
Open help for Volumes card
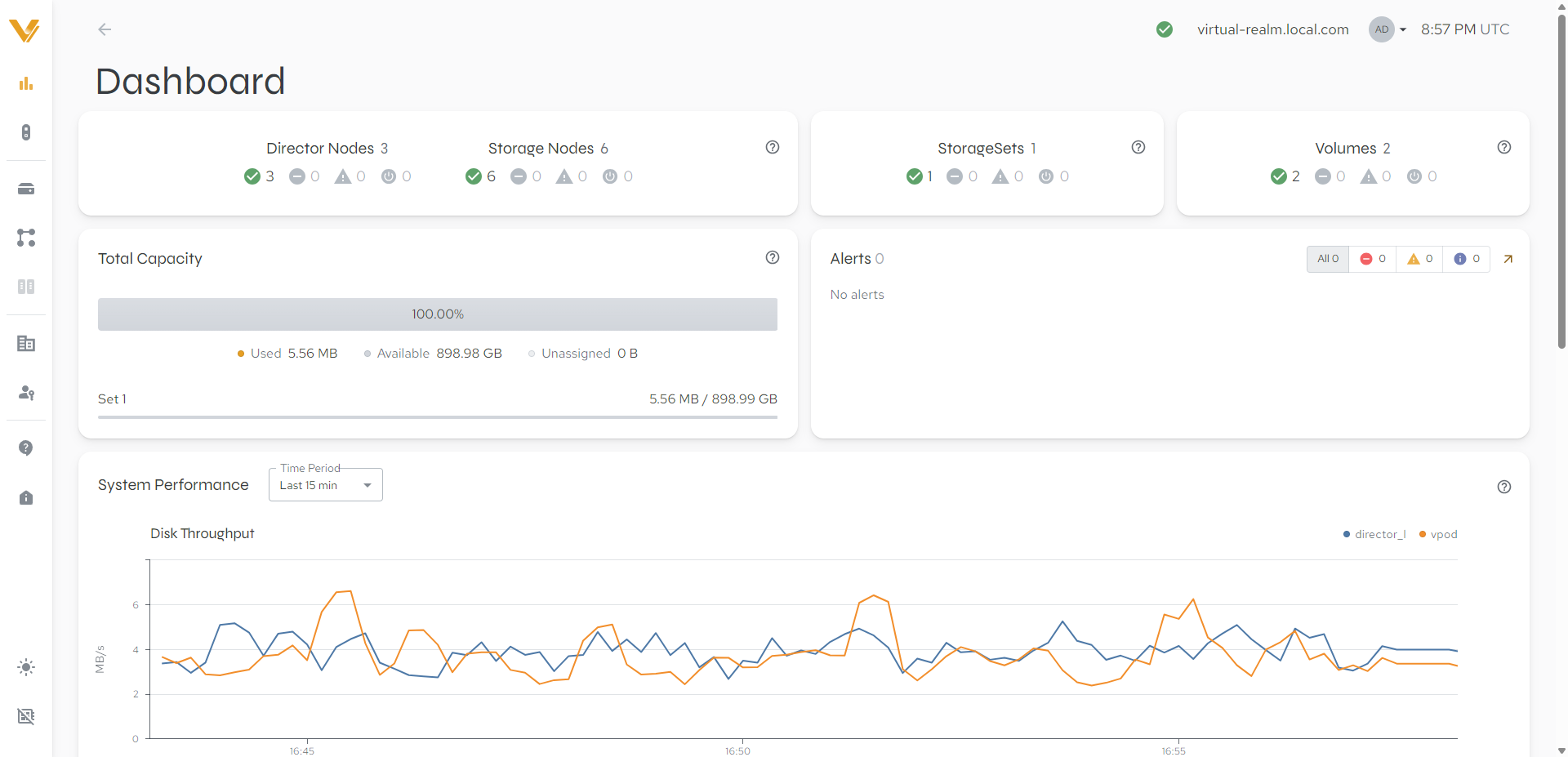(x=1504, y=147)
